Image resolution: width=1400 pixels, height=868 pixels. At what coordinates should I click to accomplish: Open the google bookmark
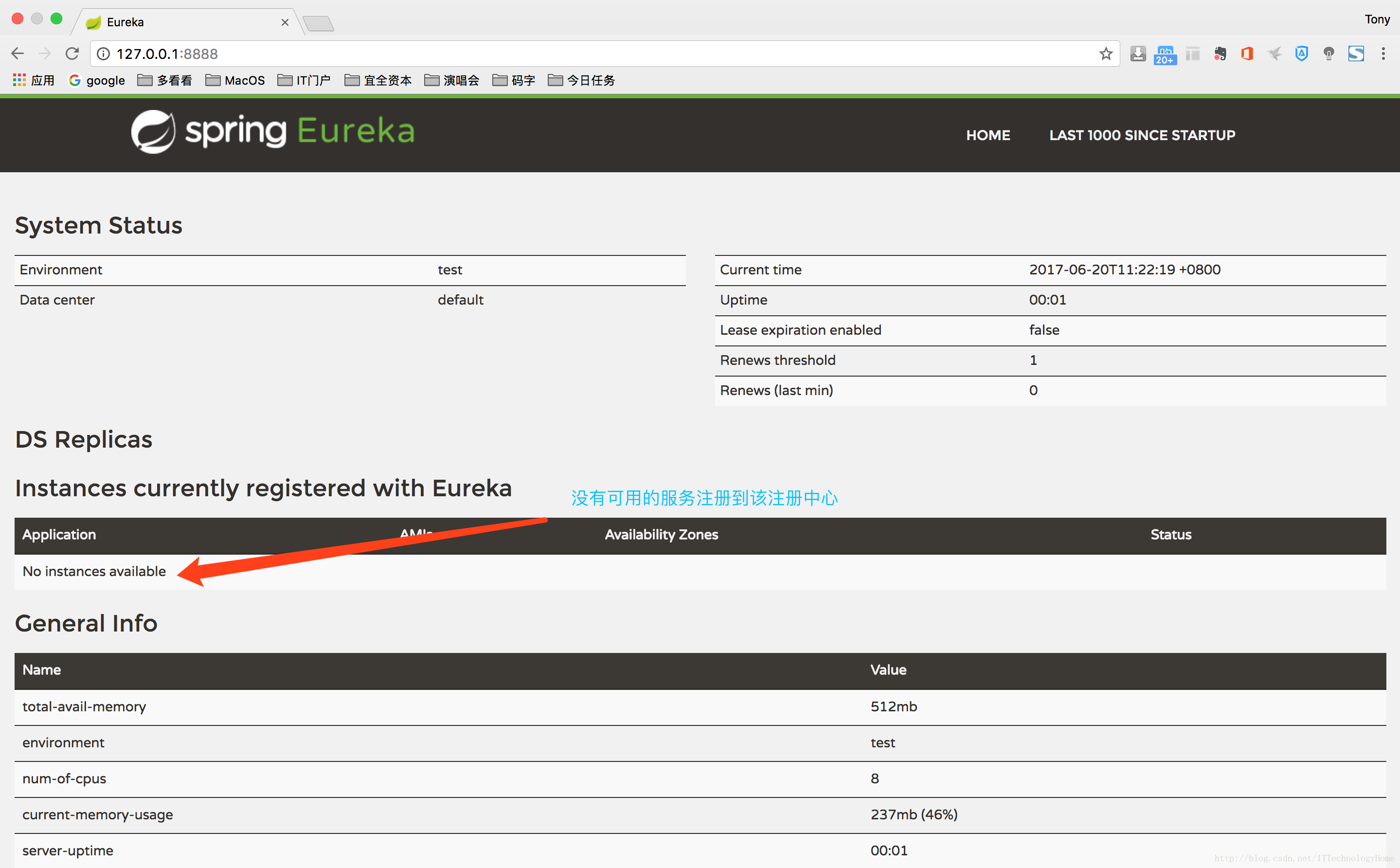pos(96,80)
